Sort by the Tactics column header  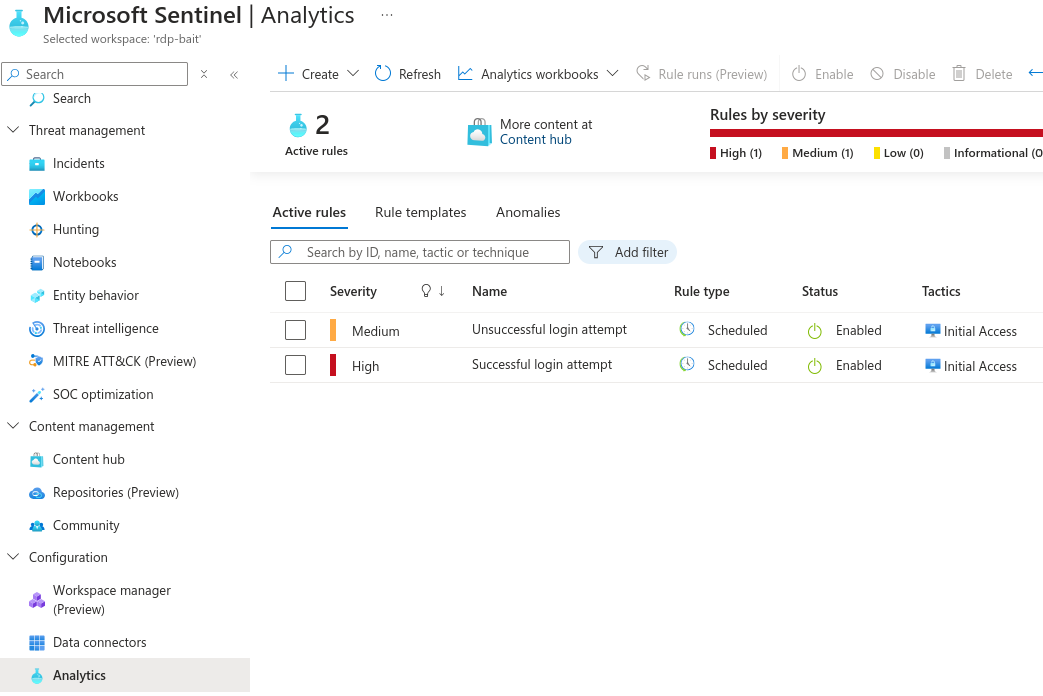click(941, 291)
